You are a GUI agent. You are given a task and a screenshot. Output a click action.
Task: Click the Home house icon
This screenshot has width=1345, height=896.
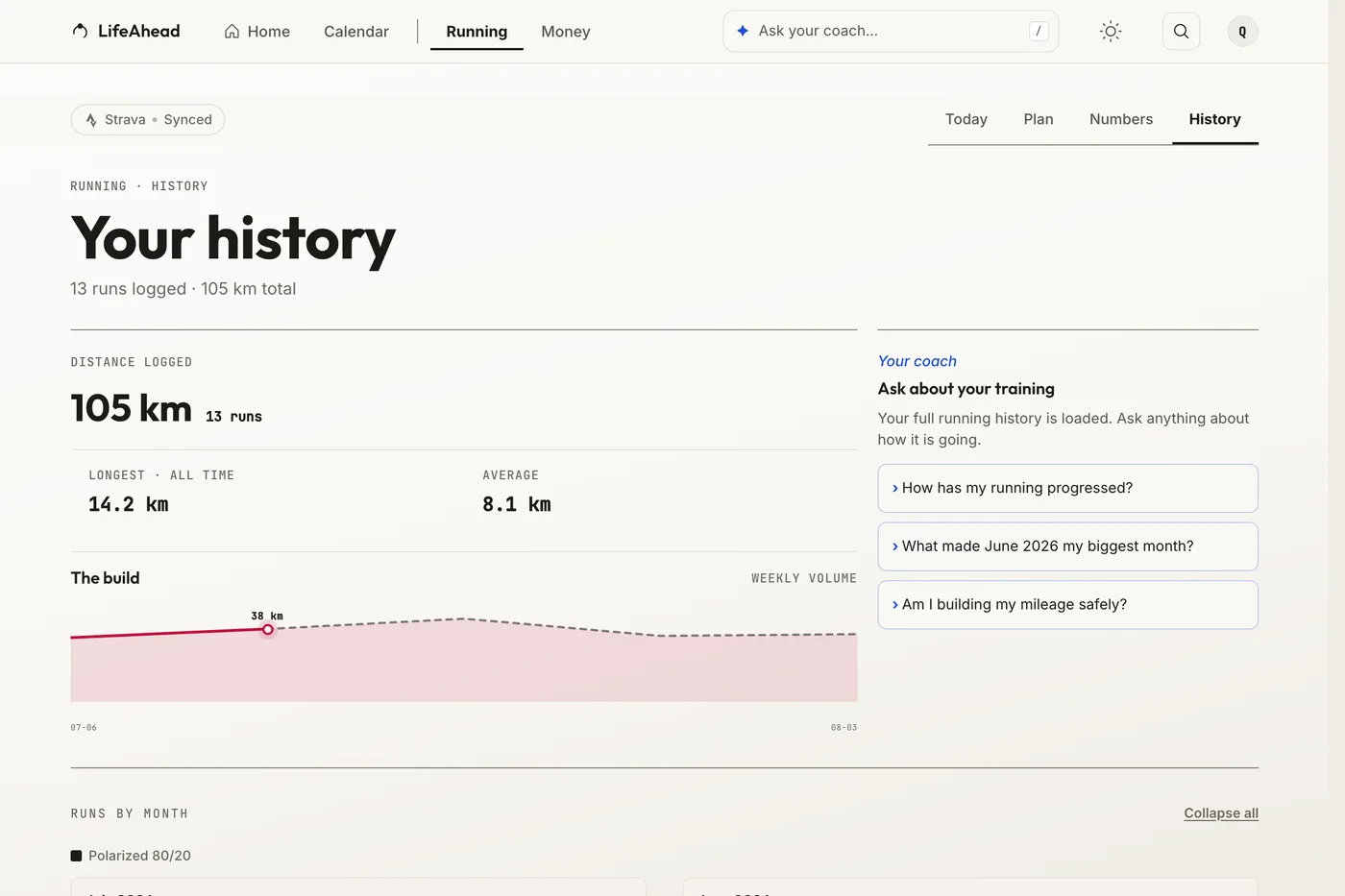pos(232,31)
